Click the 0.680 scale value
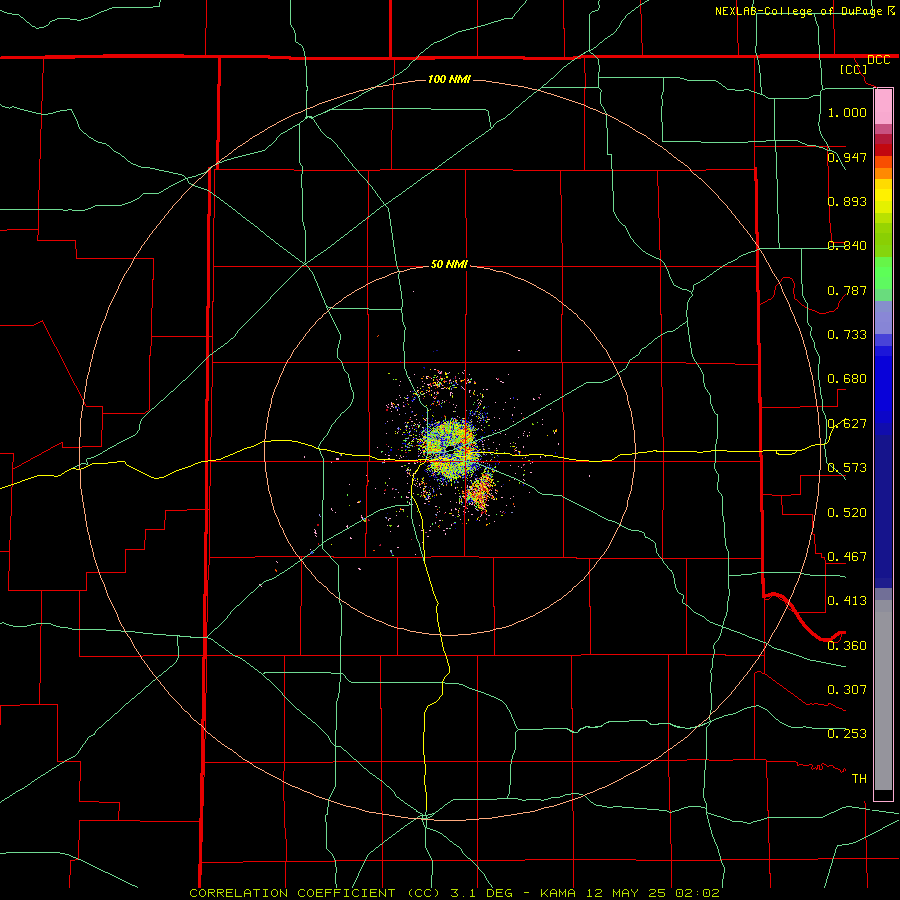The height and width of the screenshot is (900, 900). [847, 379]
